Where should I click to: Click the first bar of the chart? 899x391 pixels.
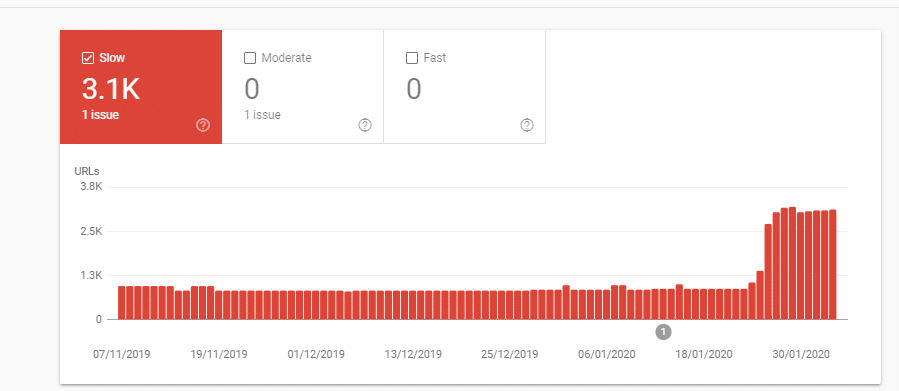tap(122, 303)
